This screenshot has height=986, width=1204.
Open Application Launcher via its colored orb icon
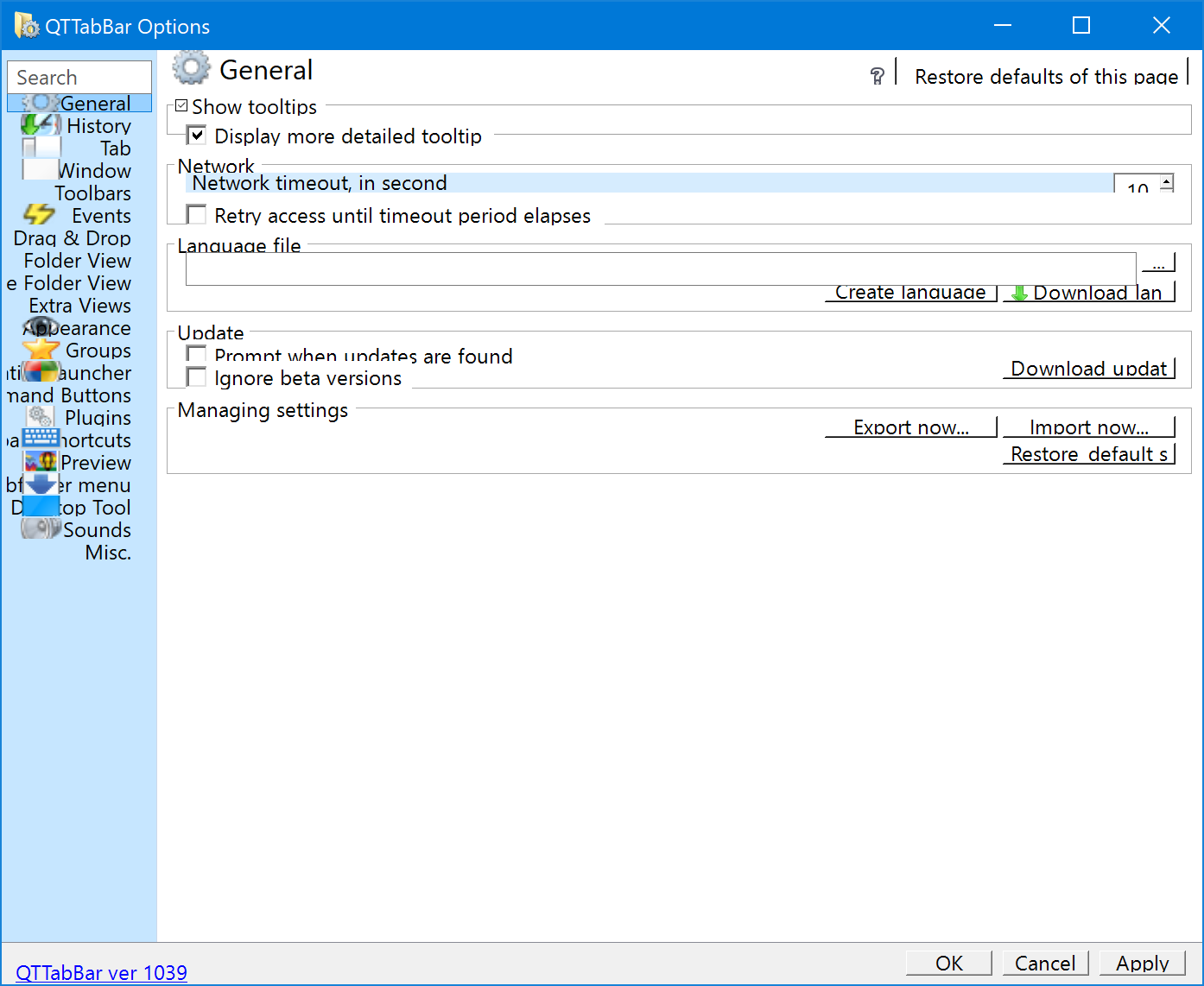click(x=41, y=372)
